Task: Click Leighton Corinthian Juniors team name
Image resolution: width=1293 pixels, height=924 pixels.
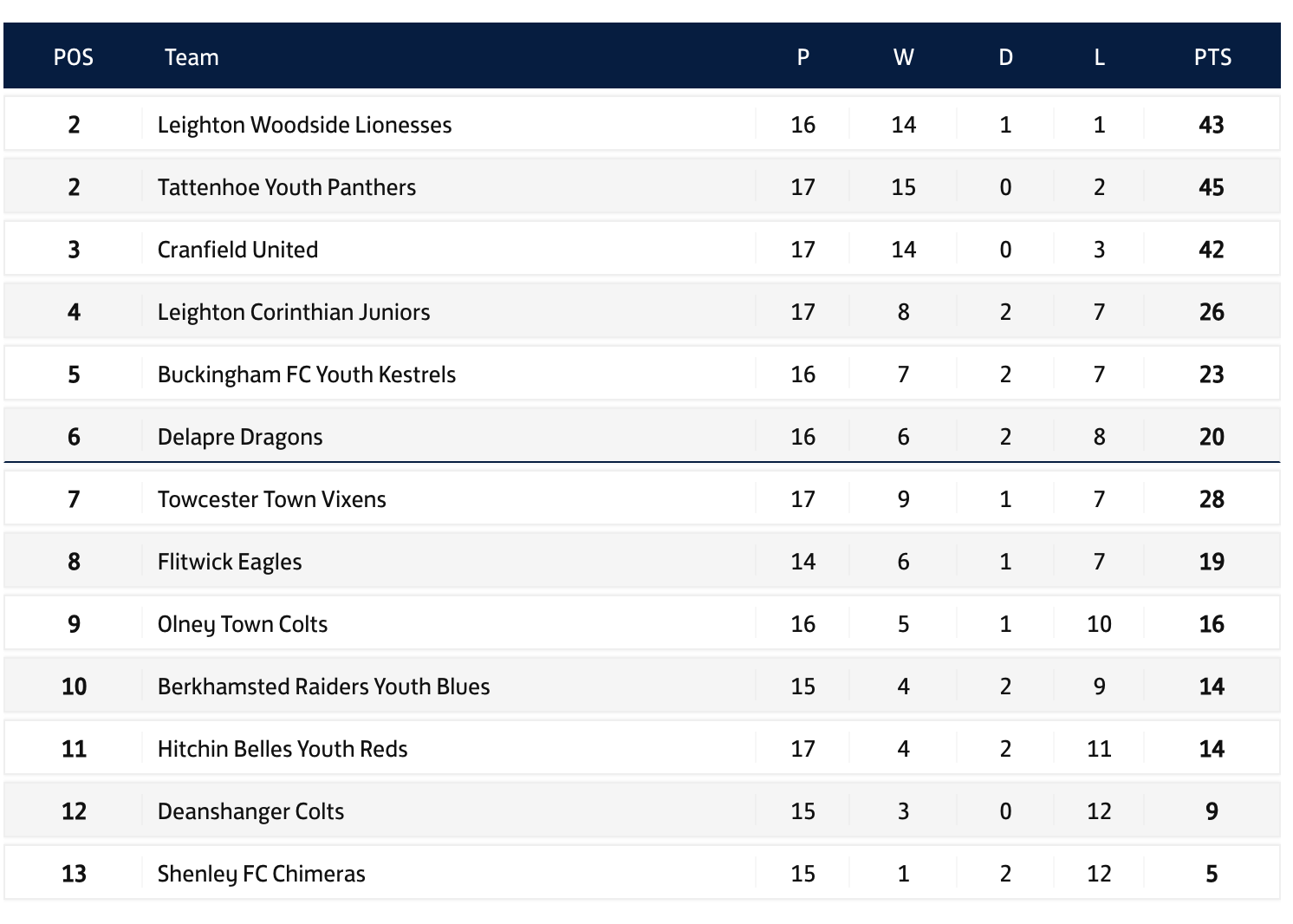Action: [x=294, y=312]
